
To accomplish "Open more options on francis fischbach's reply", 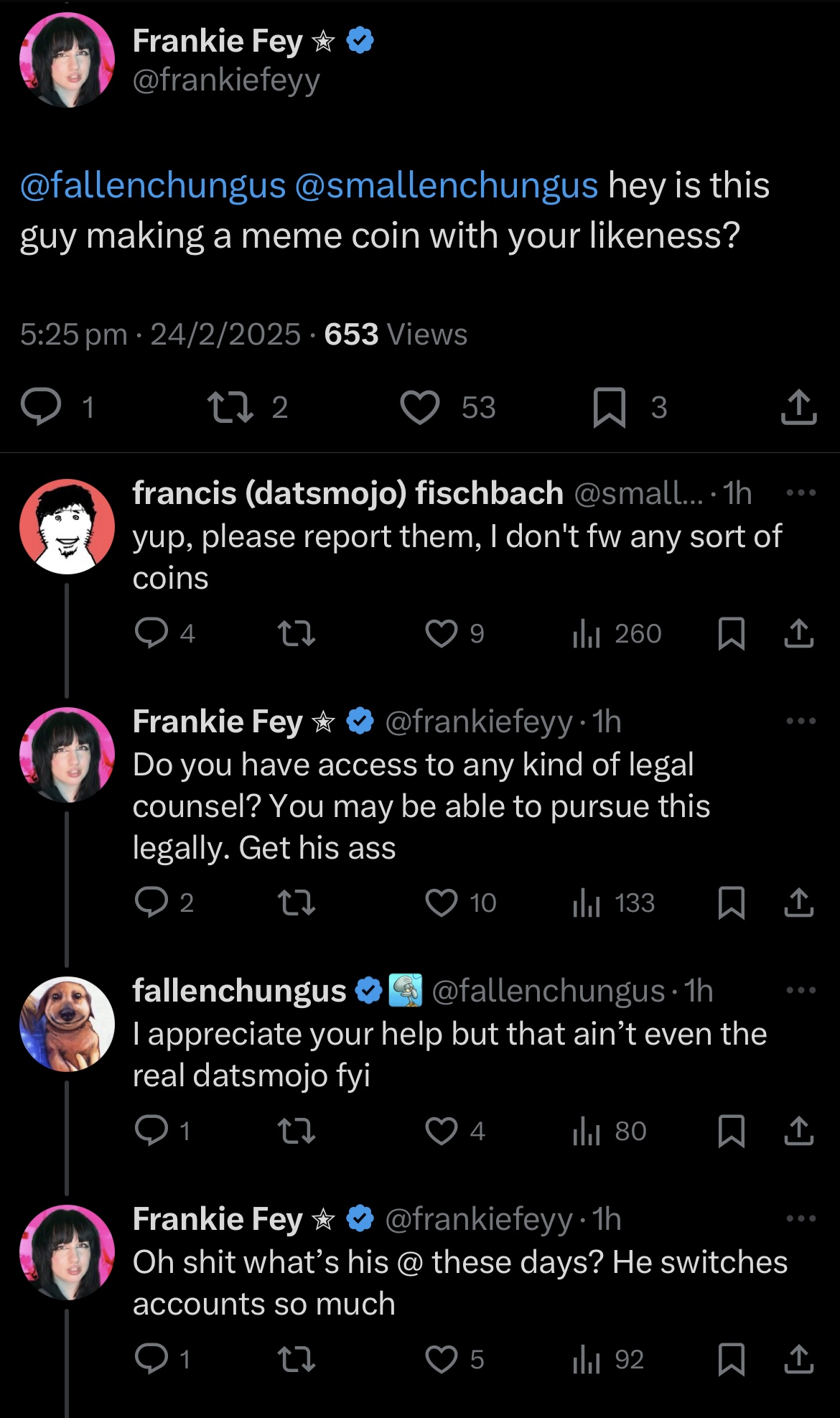I will click(801, 493).
